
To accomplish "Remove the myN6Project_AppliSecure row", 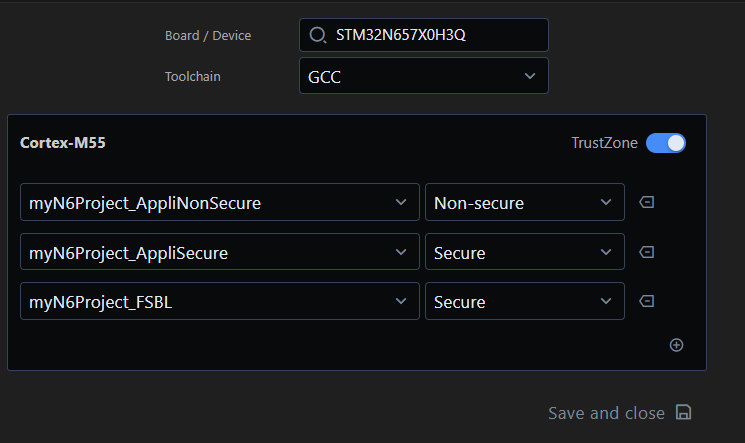I will pyautogui.click(x=647, y=252).
